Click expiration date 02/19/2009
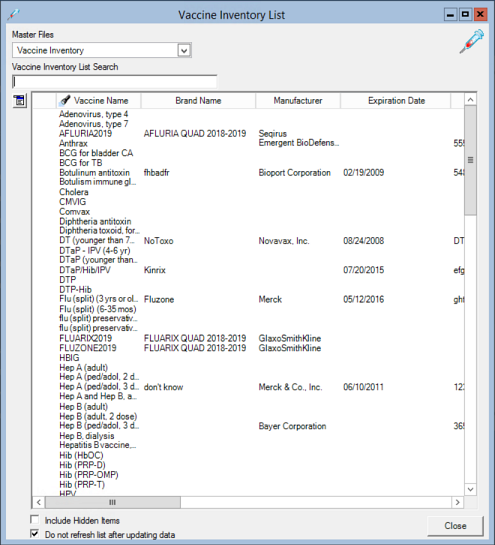Viewport: 495px width, 545px height. click(x=364, y=173)
